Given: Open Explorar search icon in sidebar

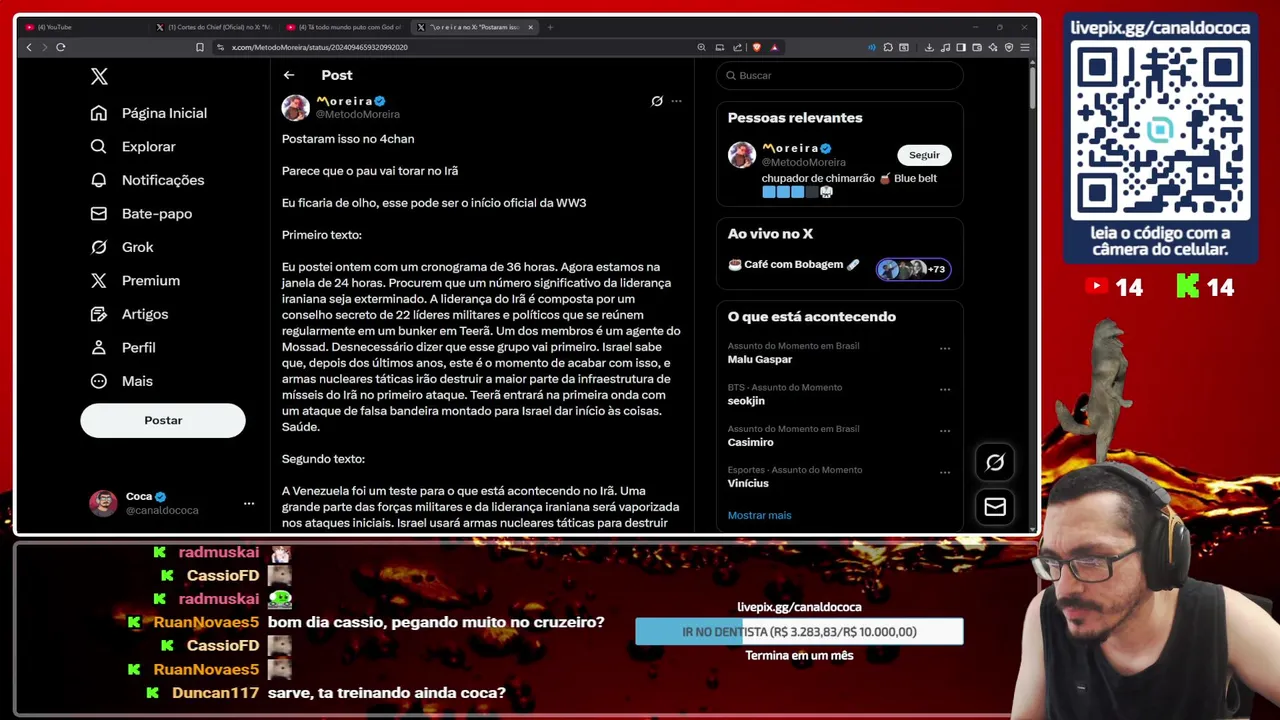Looking at the screenshot, I should click(98, 146).
